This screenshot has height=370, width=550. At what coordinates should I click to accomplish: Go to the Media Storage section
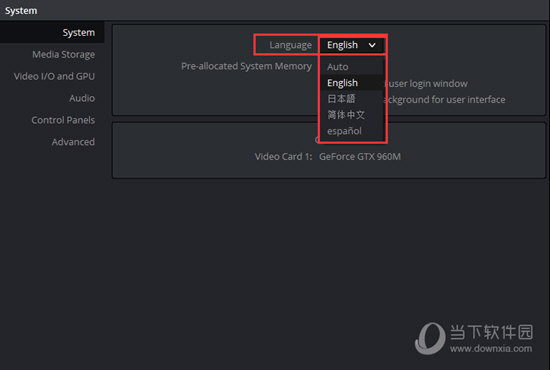(63, 54)
